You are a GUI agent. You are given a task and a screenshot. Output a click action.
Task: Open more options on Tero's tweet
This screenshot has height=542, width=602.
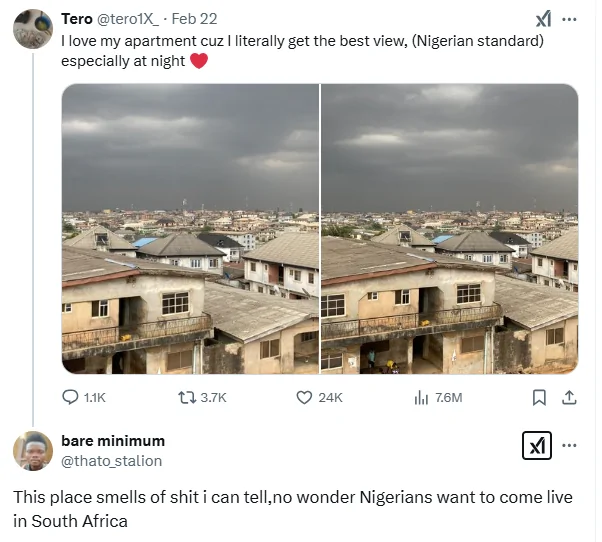point(570,19)
